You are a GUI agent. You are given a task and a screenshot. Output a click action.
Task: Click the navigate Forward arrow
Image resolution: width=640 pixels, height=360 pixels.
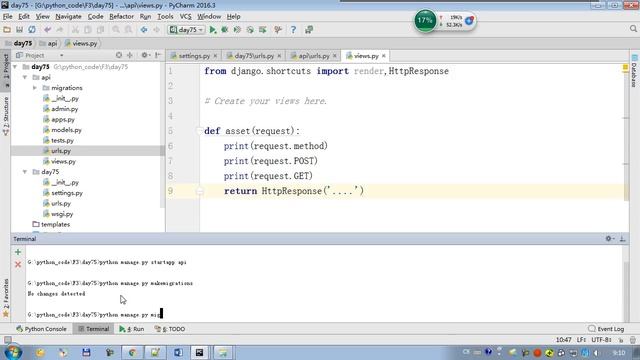coord(156,30)
